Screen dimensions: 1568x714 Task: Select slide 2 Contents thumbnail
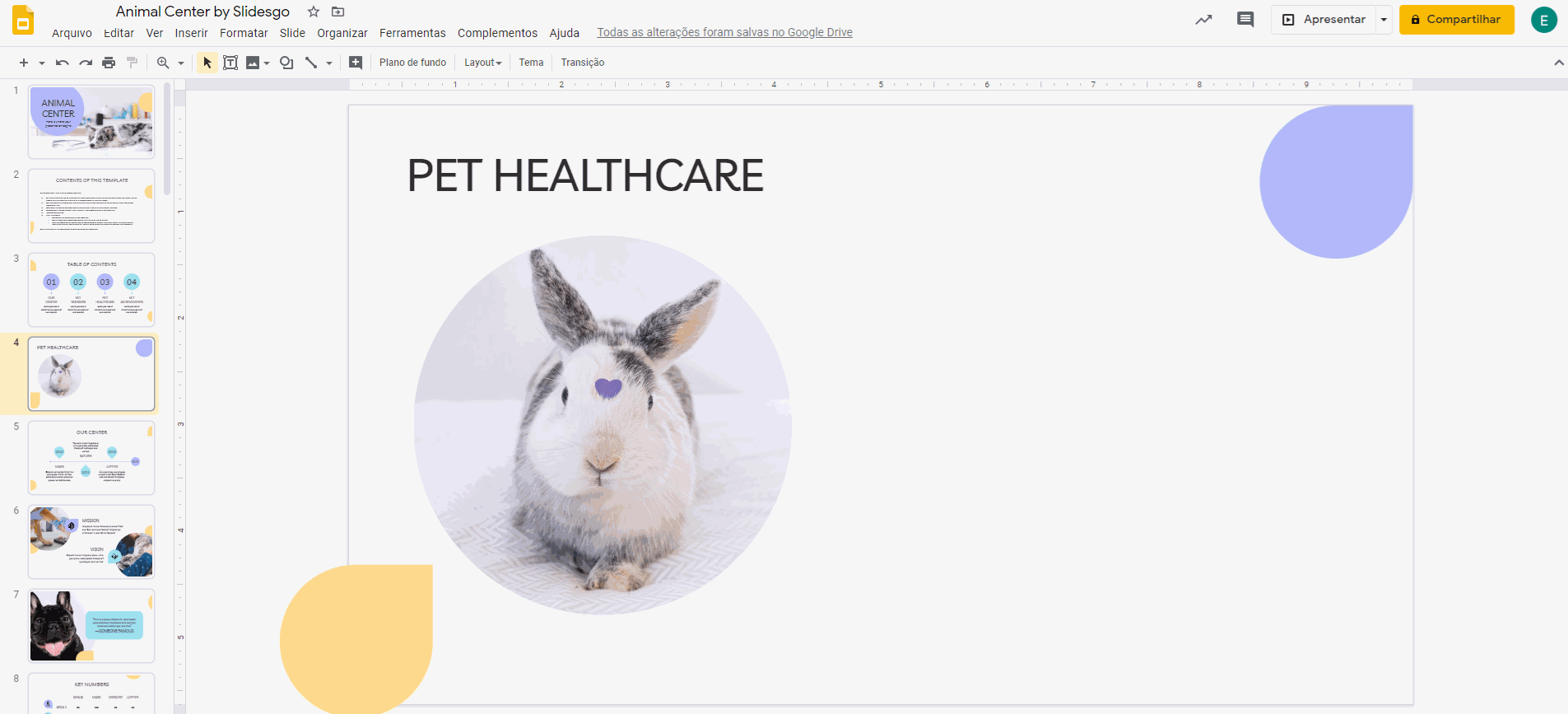[91, 206]
